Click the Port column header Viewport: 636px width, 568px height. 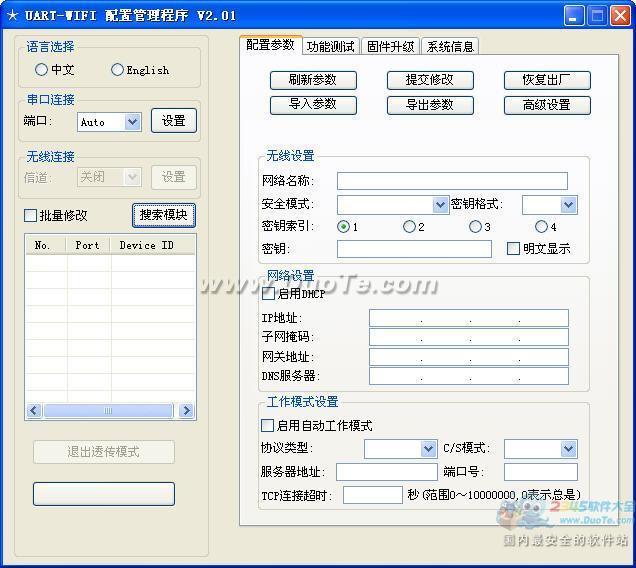pyautogui.click(x=88, y=245)
